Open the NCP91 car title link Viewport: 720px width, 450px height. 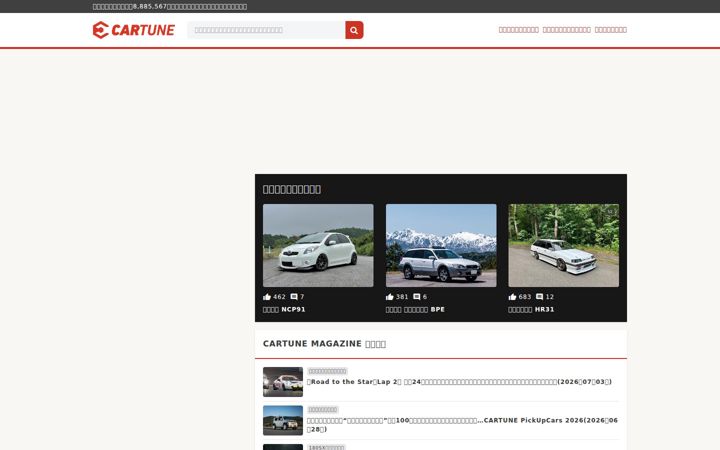pos(284,309)
